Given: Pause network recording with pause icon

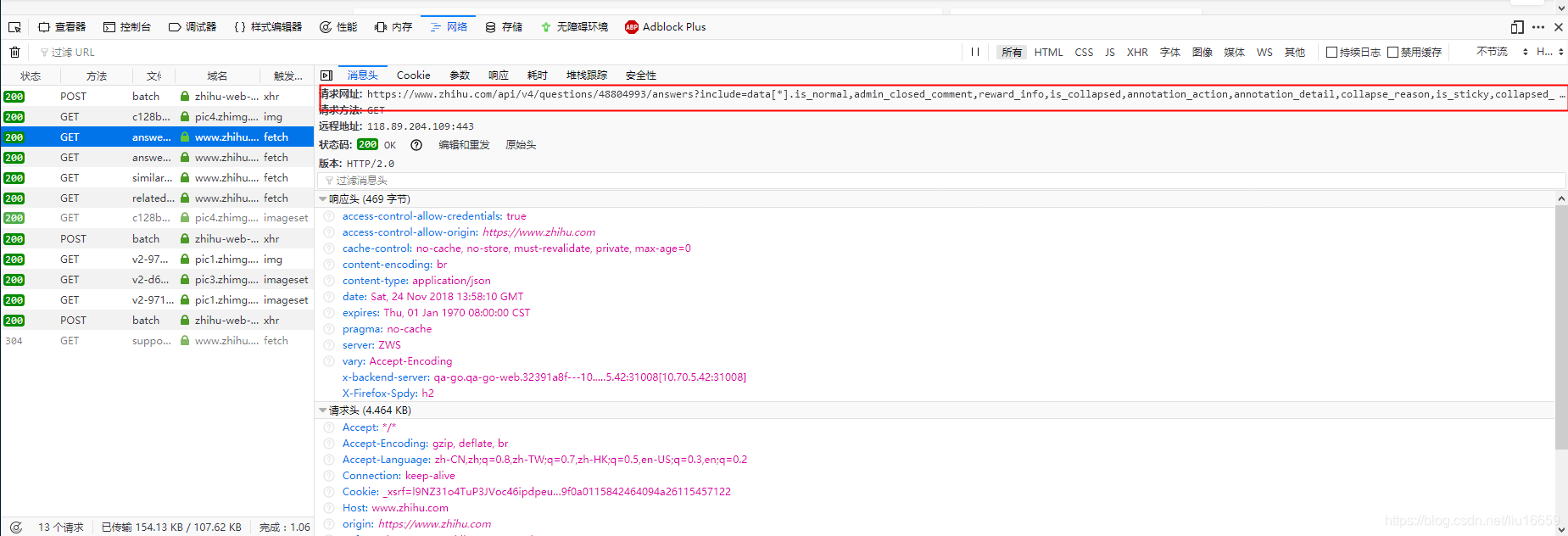Looking at the screenshot, I should tap(975, 52).
